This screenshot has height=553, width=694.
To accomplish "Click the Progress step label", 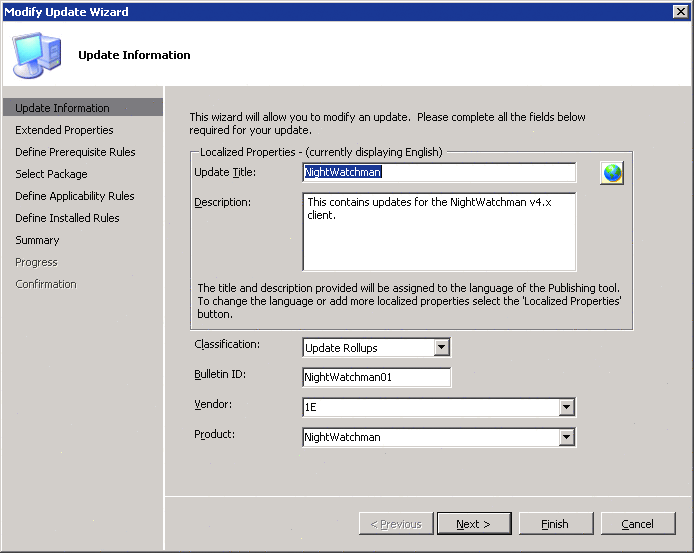I will (x=36, y=262).
